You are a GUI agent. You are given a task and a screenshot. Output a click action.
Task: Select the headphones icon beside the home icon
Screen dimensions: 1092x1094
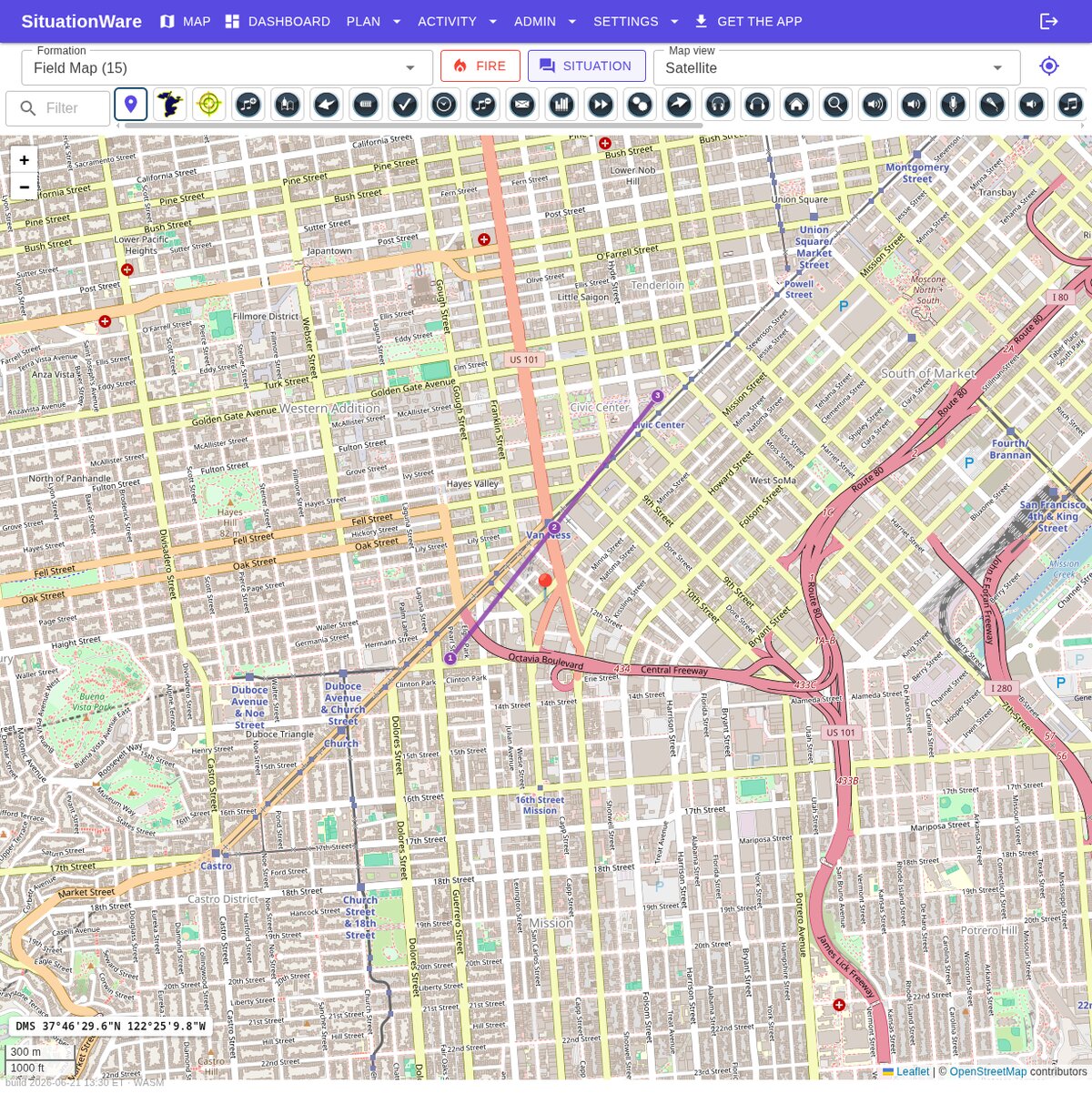(x=756, y=105)
